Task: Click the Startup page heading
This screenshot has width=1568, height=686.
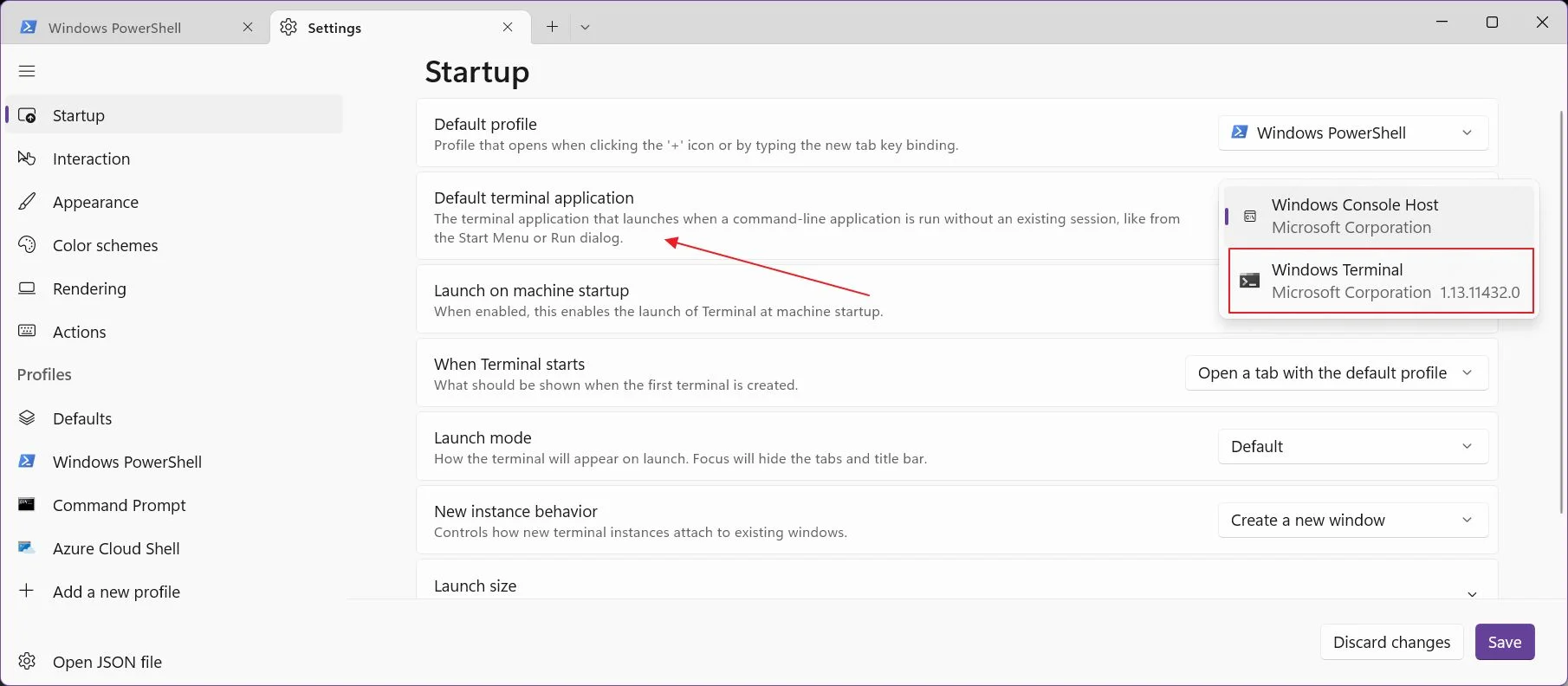Action: (x=476, y=72)
